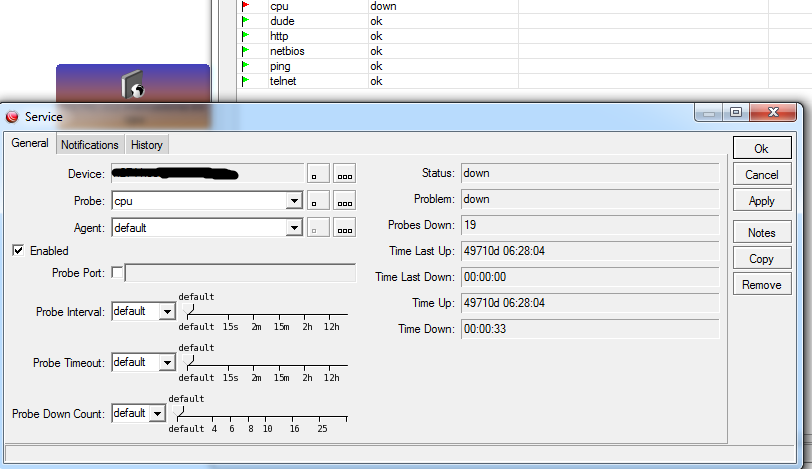Click the Status field showing down

[590, 173]
